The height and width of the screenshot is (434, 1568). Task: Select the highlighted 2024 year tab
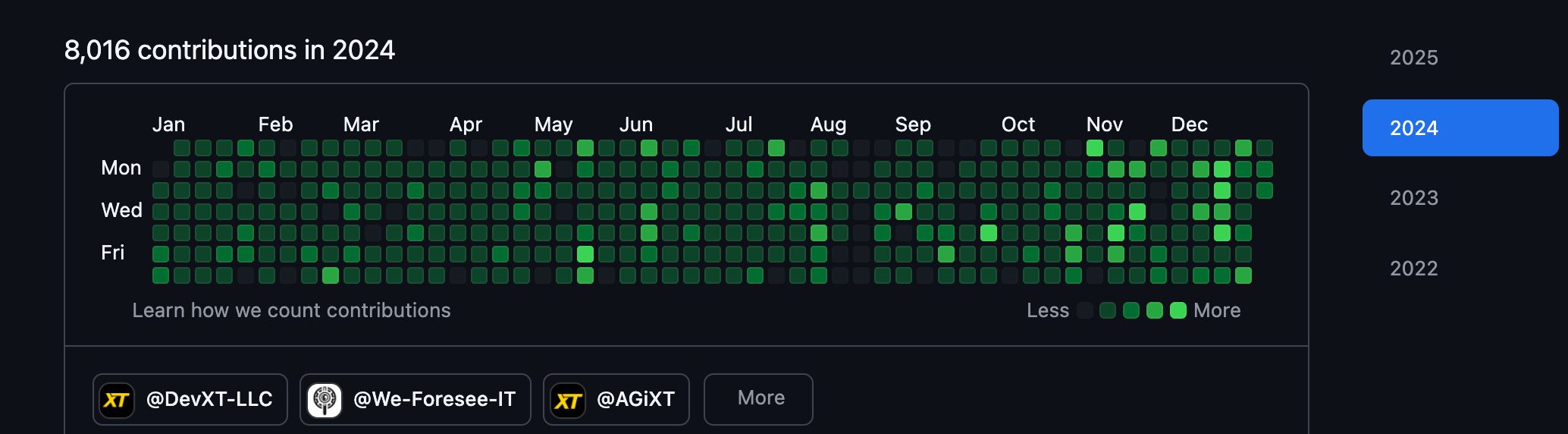(x=1460, y=127)
